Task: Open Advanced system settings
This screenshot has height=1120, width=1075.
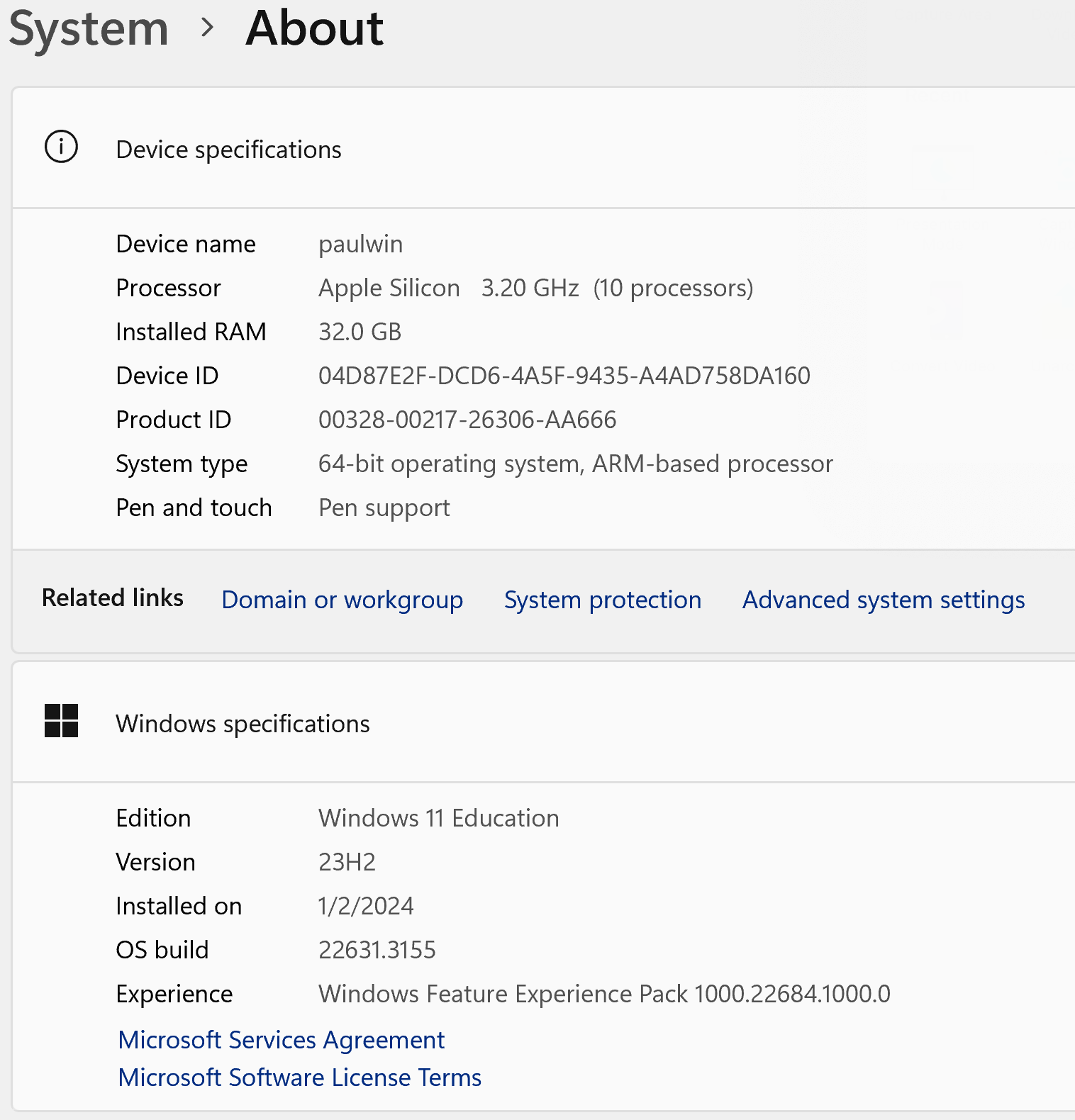Action: tap(883, 600)
